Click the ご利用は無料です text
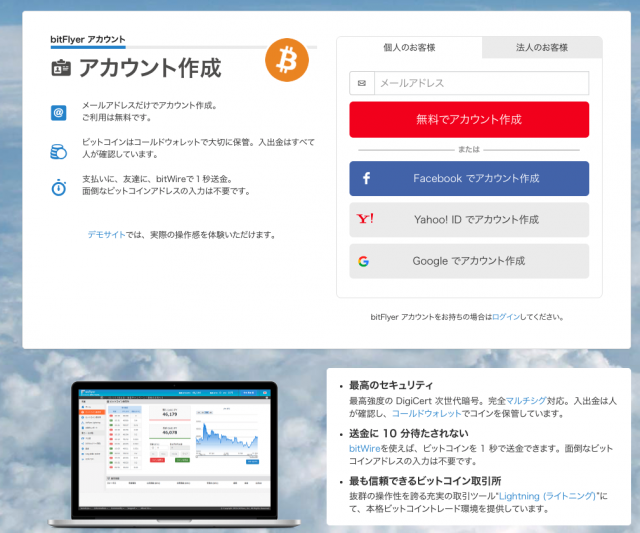This screenshot has width=640, height=533. pos(117,118)
